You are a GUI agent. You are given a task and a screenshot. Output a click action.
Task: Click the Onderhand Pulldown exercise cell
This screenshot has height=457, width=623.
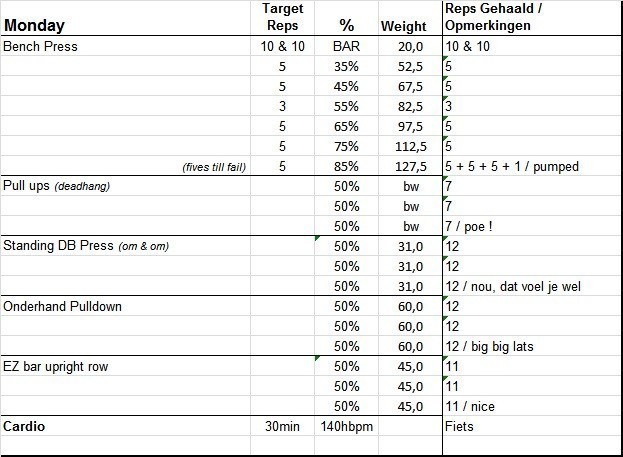[x=63, y=306]
